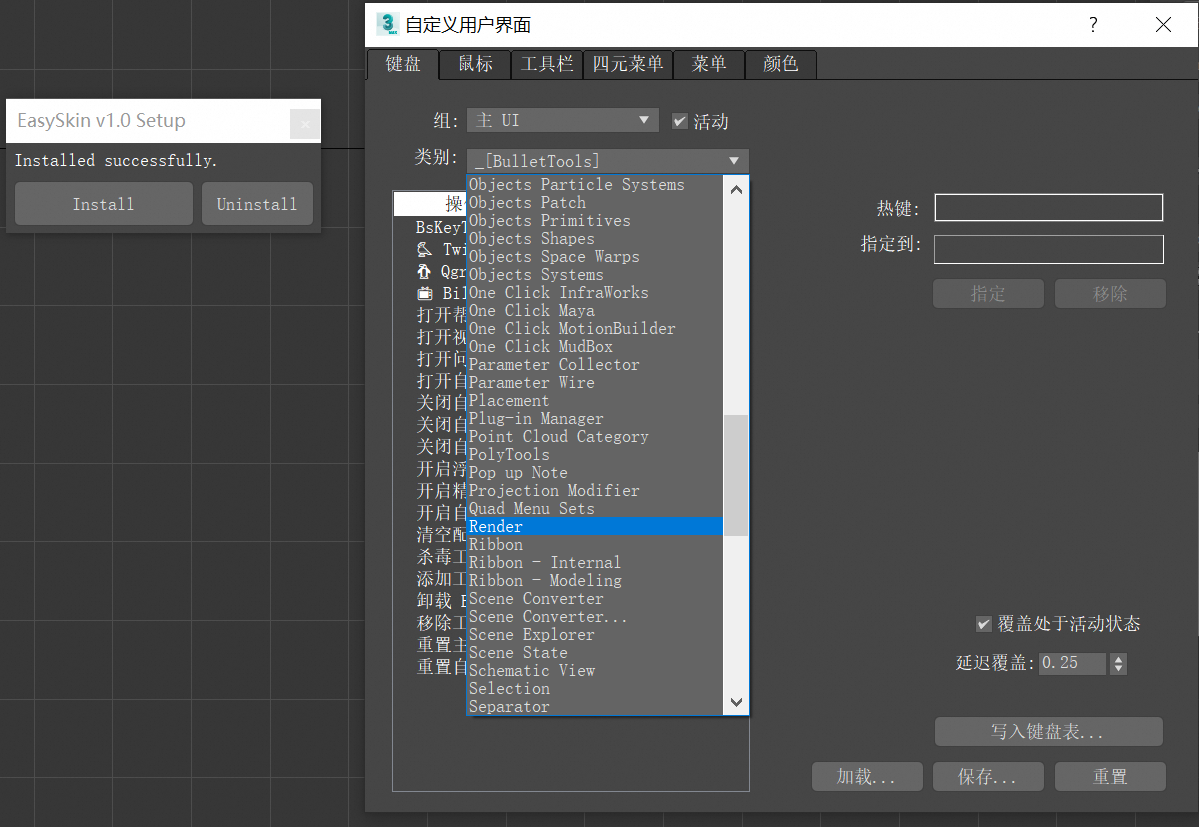This screenshot has height=827, width=1199.
Task: Disable the 覆盖处于活动状态 checkbox
Action: pyautogui.click(x=984, y=623)
